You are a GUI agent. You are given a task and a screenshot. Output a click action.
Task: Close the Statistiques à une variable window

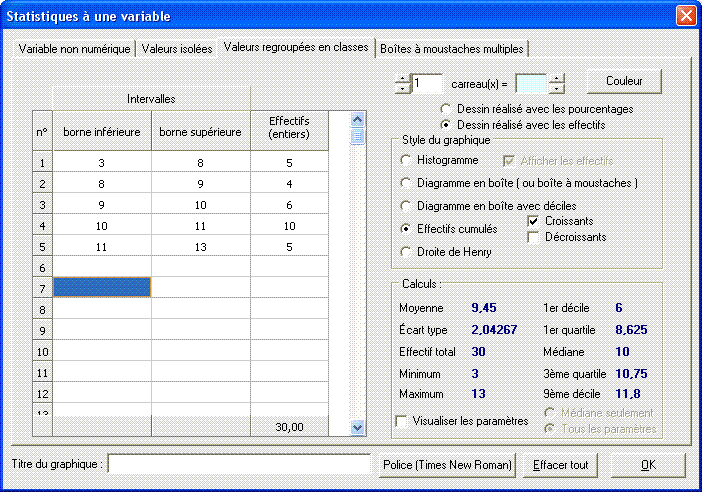tap(686, 16)
